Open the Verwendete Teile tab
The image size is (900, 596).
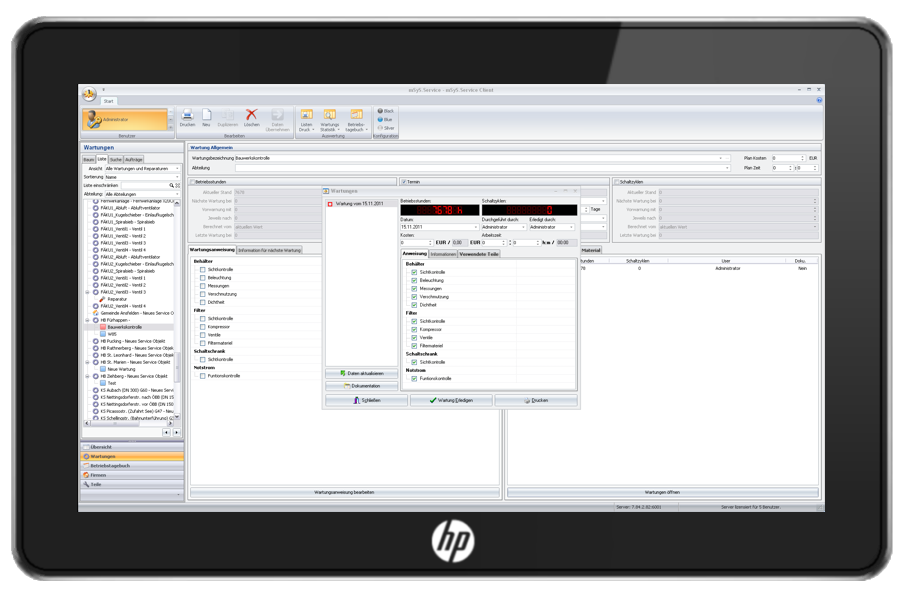(x=479, y=254)
